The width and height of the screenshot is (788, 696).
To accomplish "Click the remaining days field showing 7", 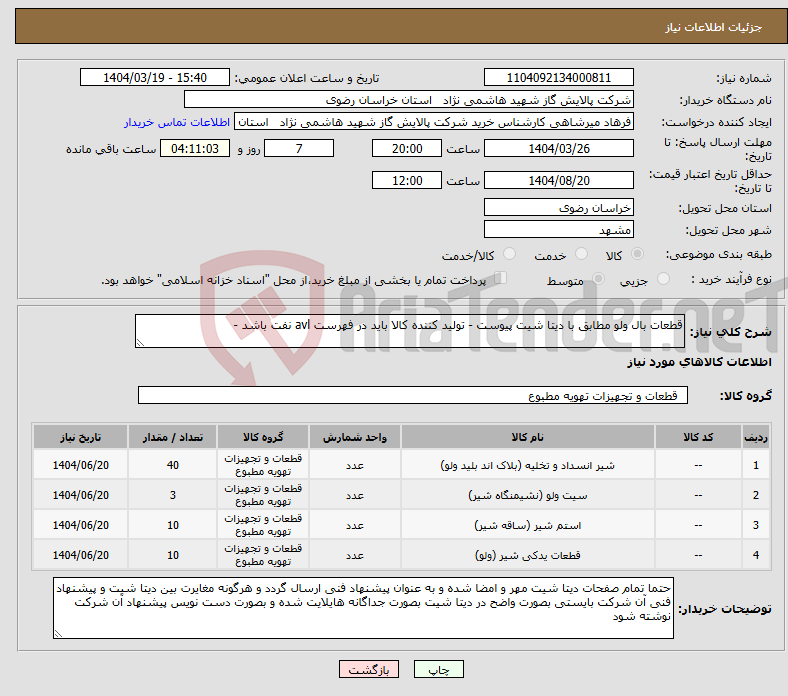I will point(299,148).
